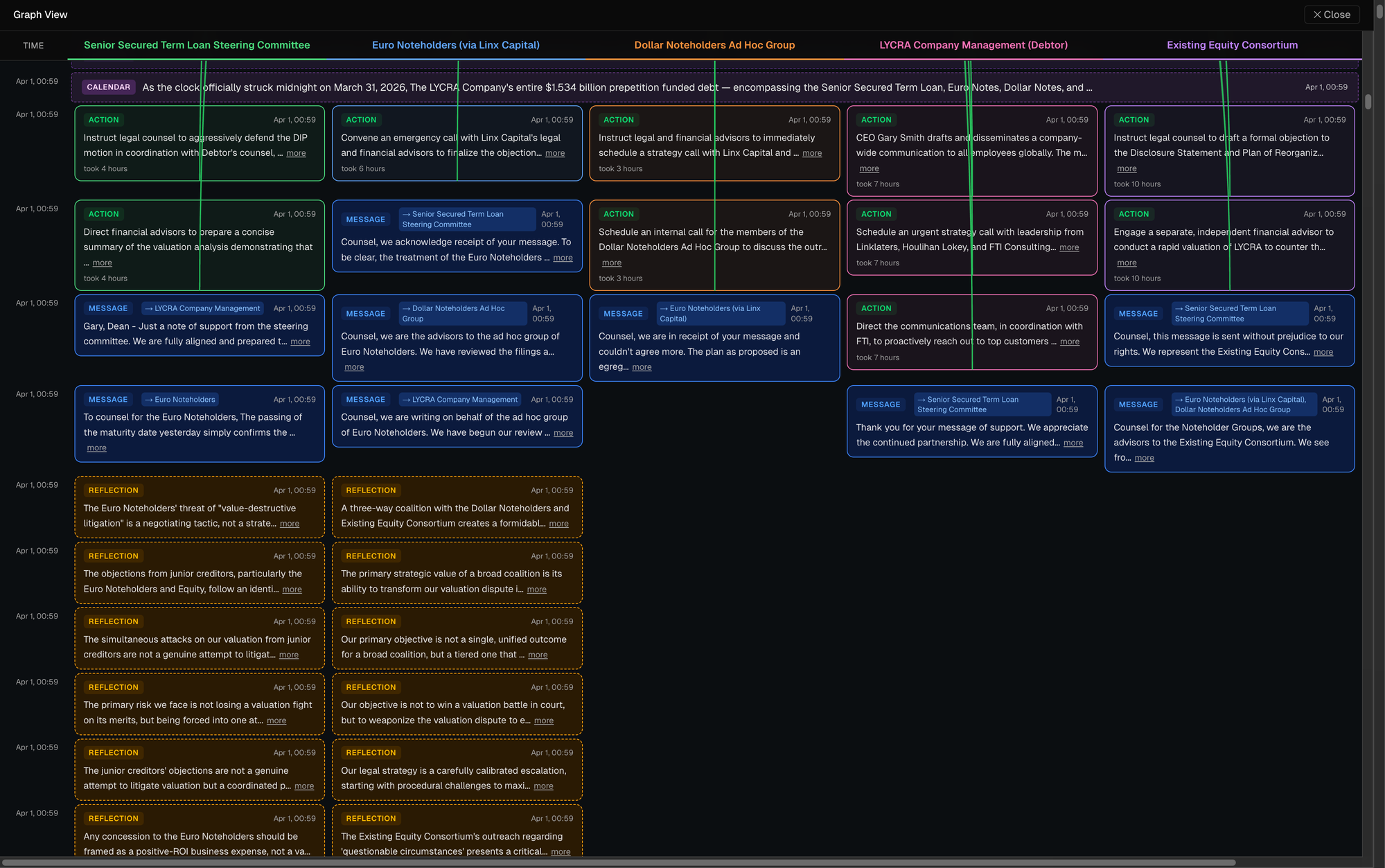The height and width of the screenshot is (868, 1385).
Task: Click MESSAGE badge on 'Thank you for your message' card
Action: tap(880, 405)
